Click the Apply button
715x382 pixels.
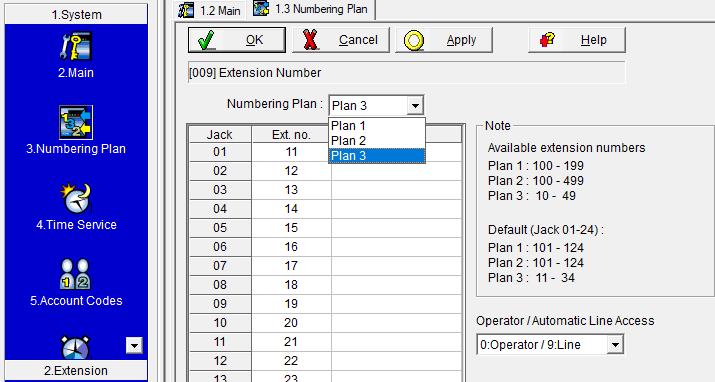pyautogui.click(x=444, y=40)
